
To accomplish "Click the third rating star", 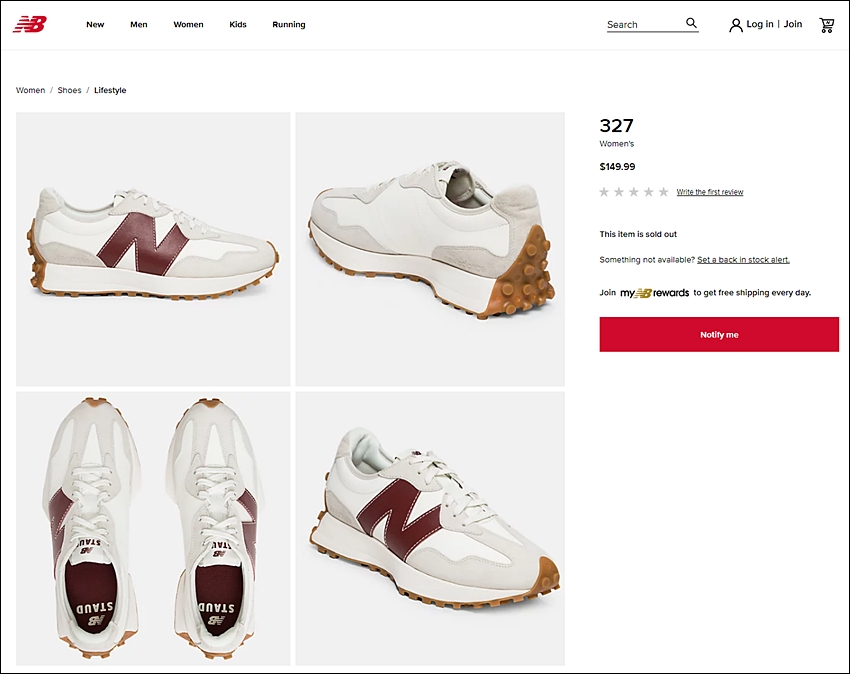I will tap(634, 191).
